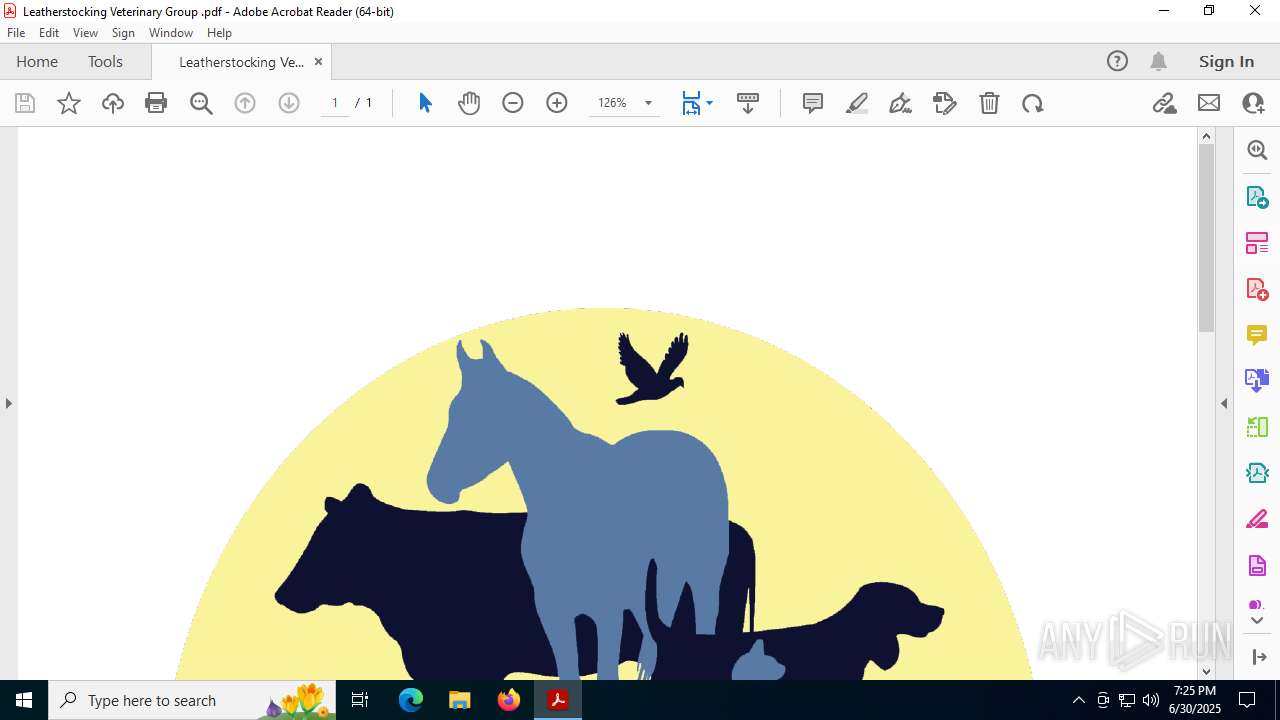The height and width of the screenshot is (720, 1280).
Task: Rotate the page with the rotate icon
Action: [x=1033, y=103]
